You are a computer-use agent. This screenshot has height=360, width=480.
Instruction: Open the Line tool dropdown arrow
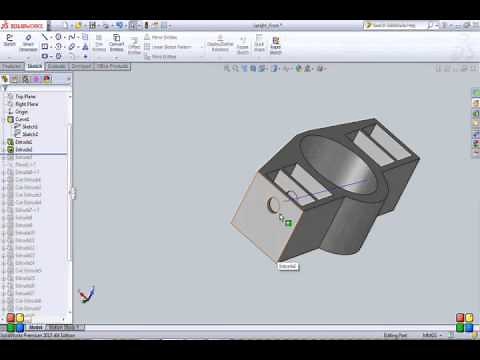coord(51,37)
